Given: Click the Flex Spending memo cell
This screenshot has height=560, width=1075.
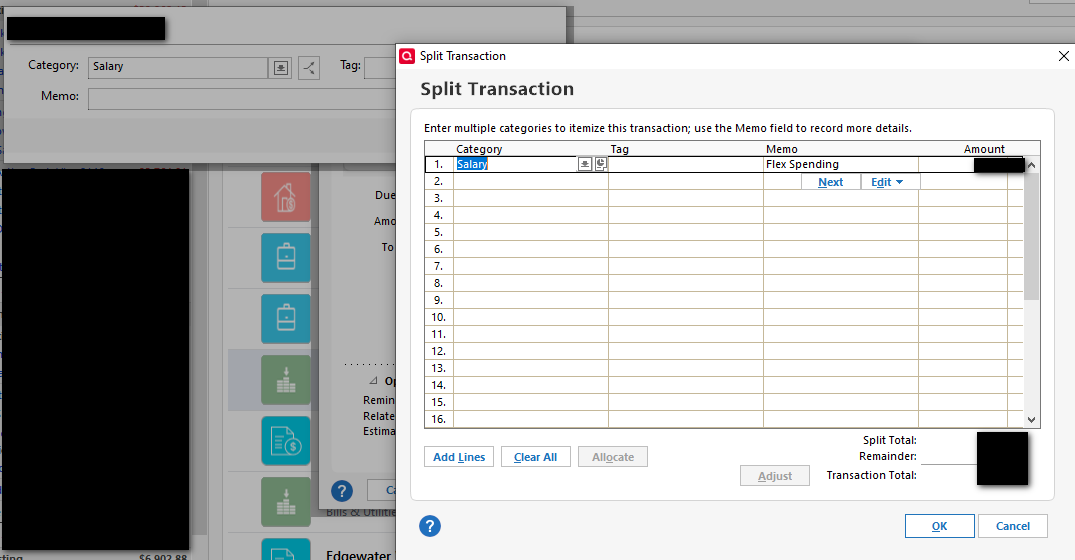Looking at the screenshot, I should point(841,164).
